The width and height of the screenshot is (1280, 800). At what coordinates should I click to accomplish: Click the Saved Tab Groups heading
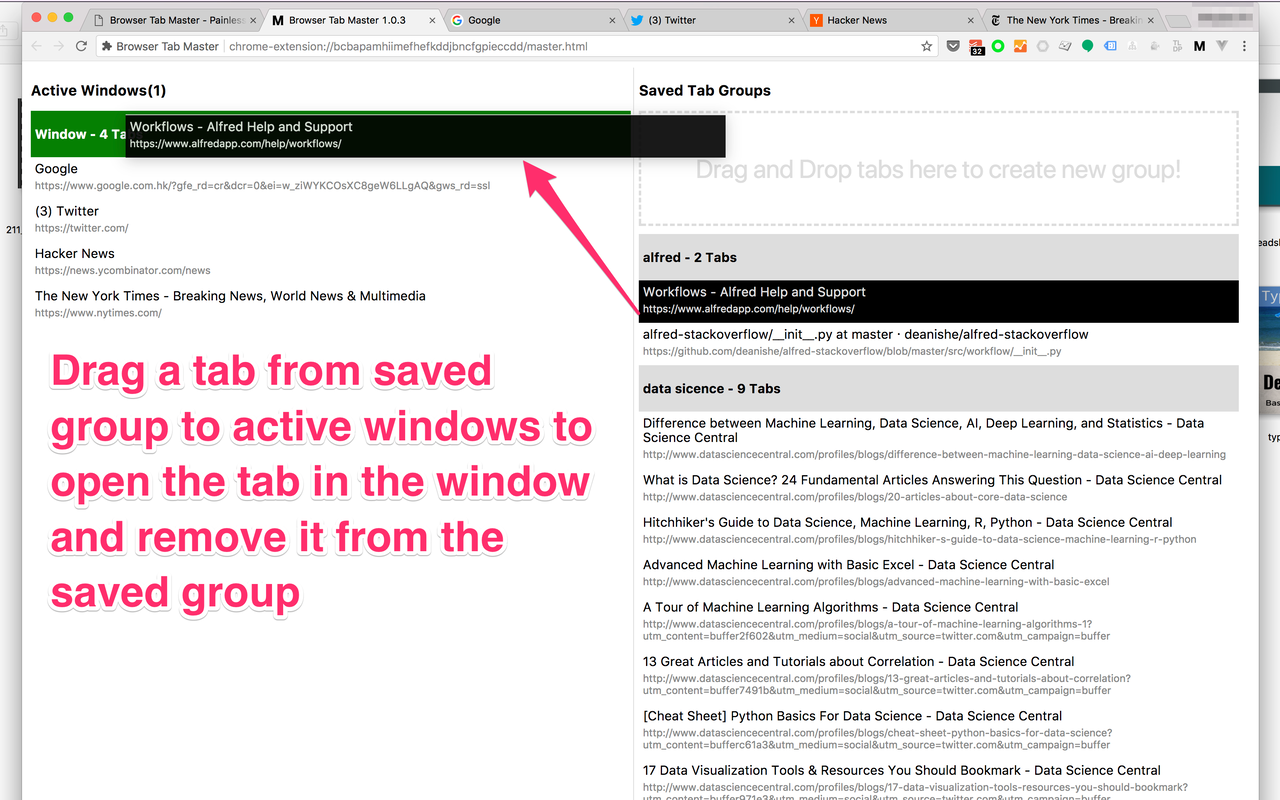705,91
